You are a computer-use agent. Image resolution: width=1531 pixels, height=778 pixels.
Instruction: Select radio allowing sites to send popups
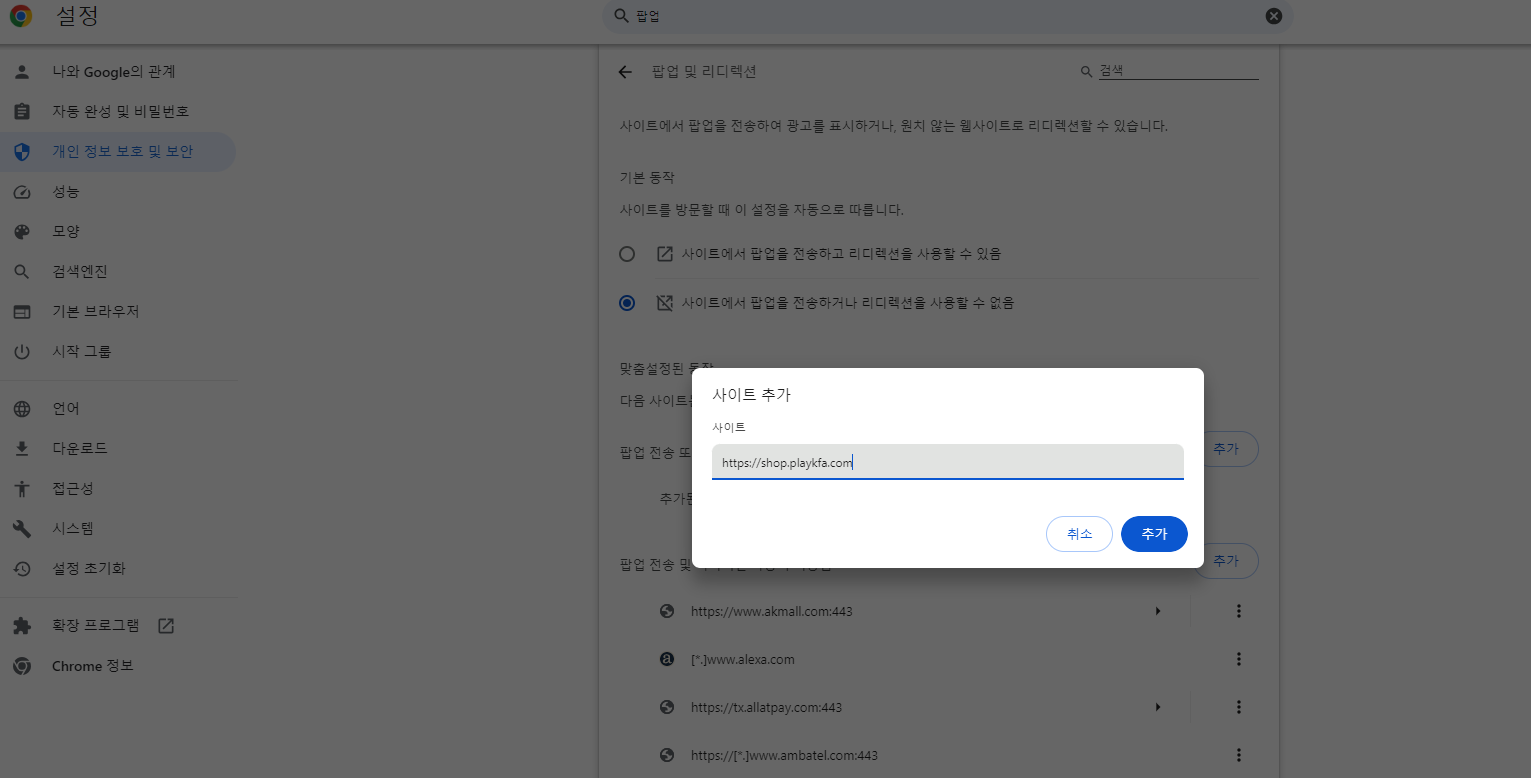pos(627,253)
